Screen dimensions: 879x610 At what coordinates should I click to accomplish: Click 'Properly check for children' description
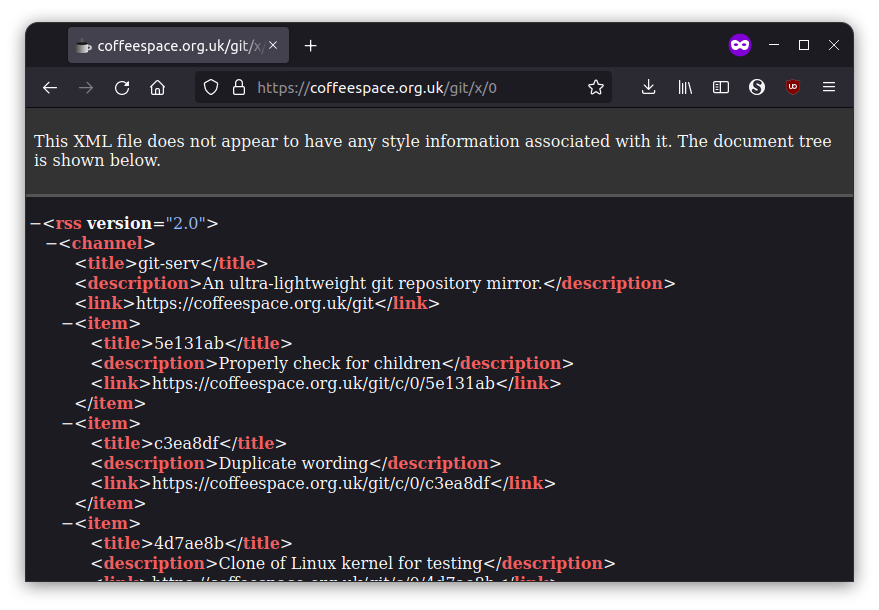click(330, 363)
